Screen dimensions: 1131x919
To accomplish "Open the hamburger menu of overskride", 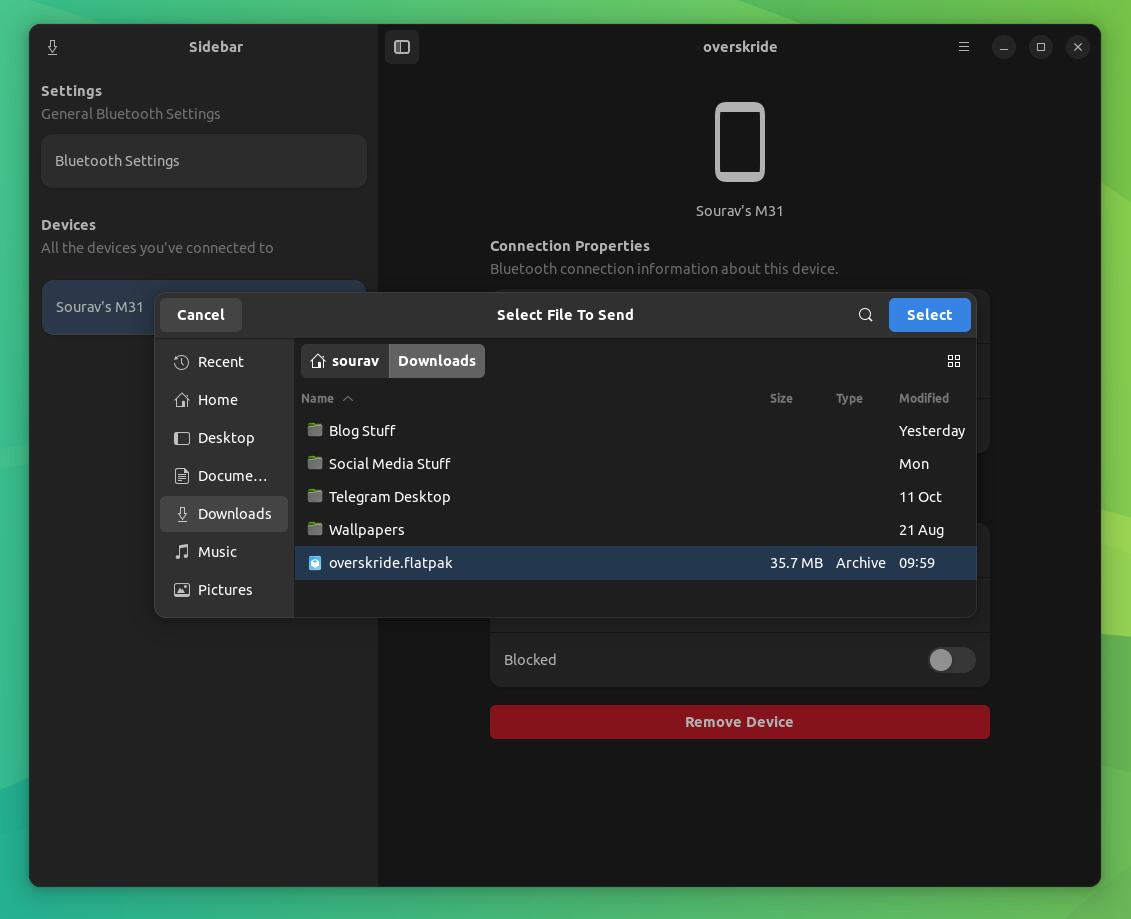I will (x=963, y=46).
